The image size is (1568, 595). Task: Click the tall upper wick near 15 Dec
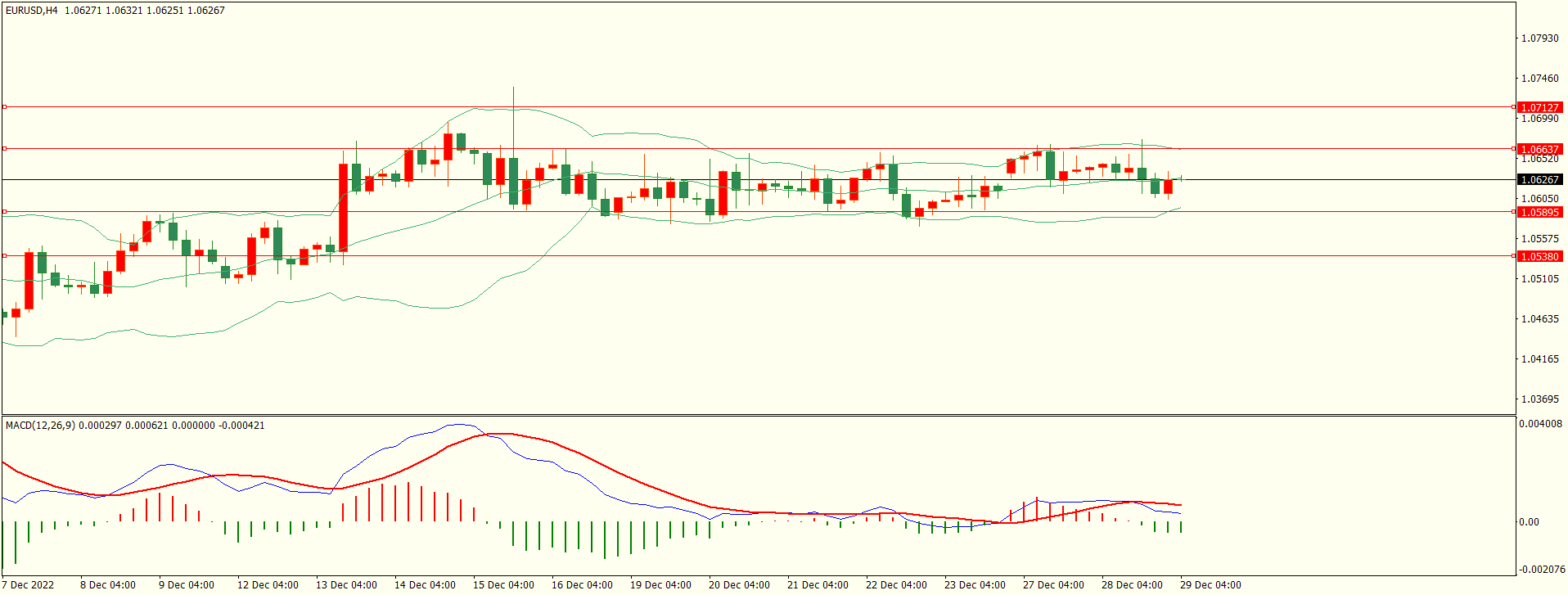[513, 115]
